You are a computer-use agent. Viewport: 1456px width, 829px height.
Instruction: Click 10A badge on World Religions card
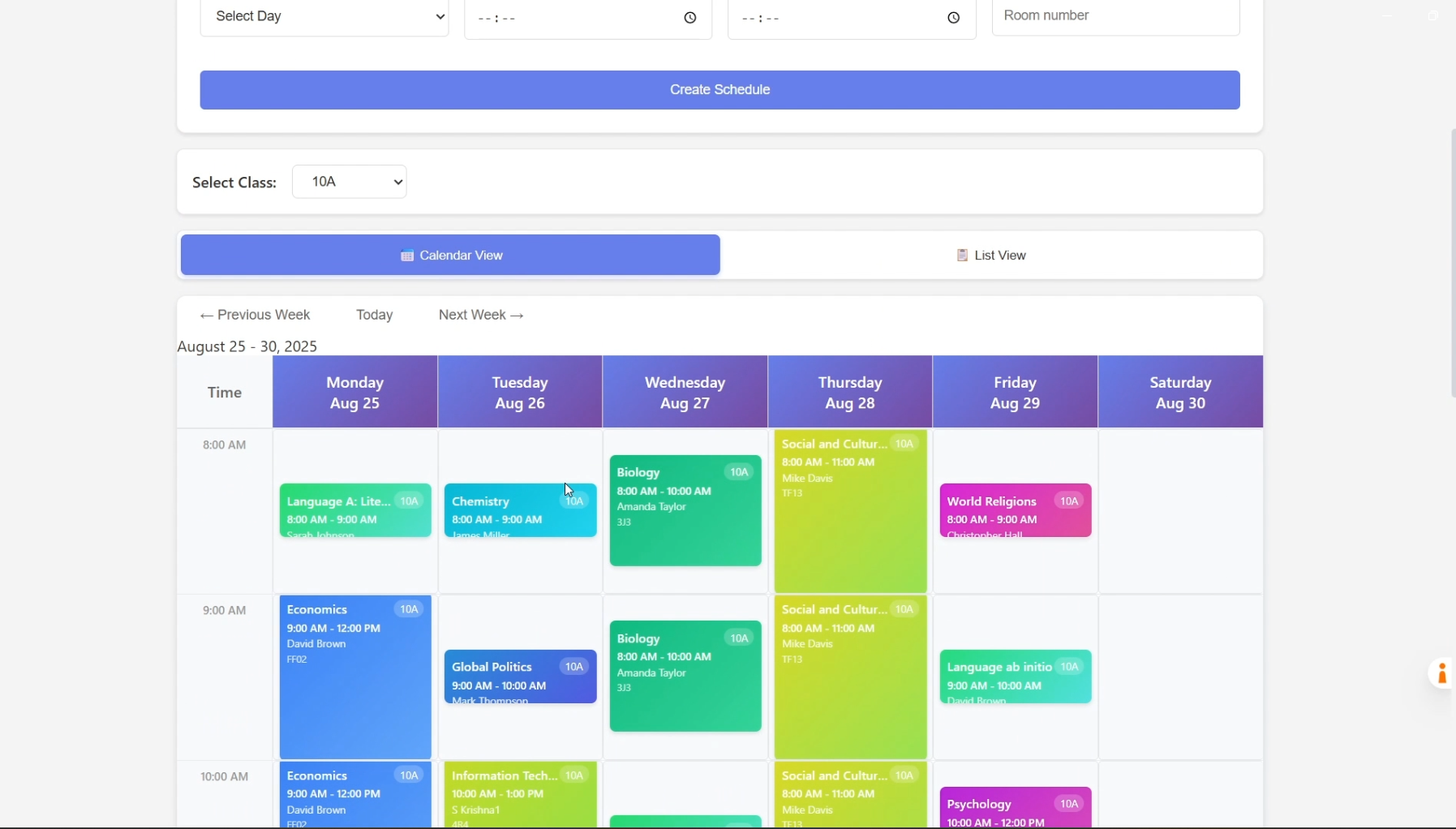click(x=1068, y=501)
